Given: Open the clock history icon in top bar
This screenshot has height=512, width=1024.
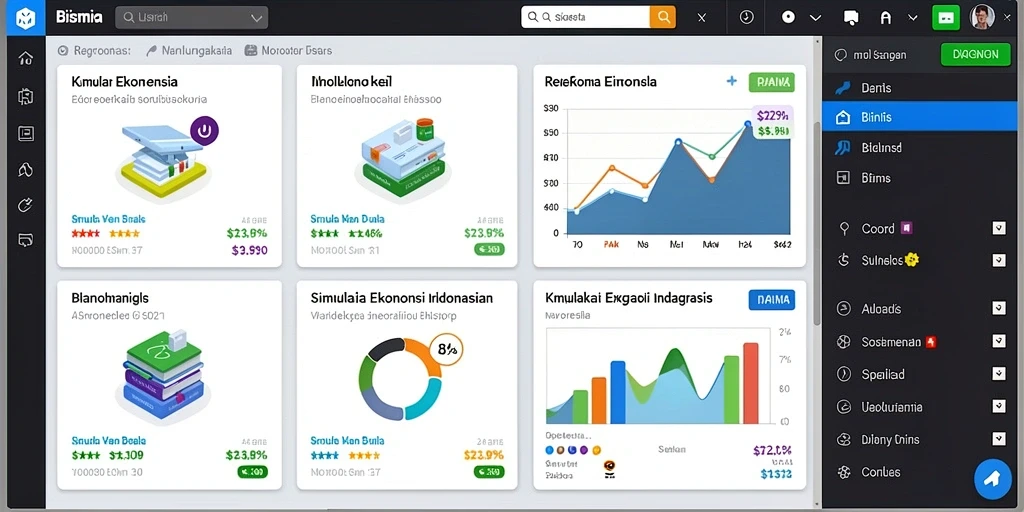Looking at the screenshot, I should coord(746,18).
